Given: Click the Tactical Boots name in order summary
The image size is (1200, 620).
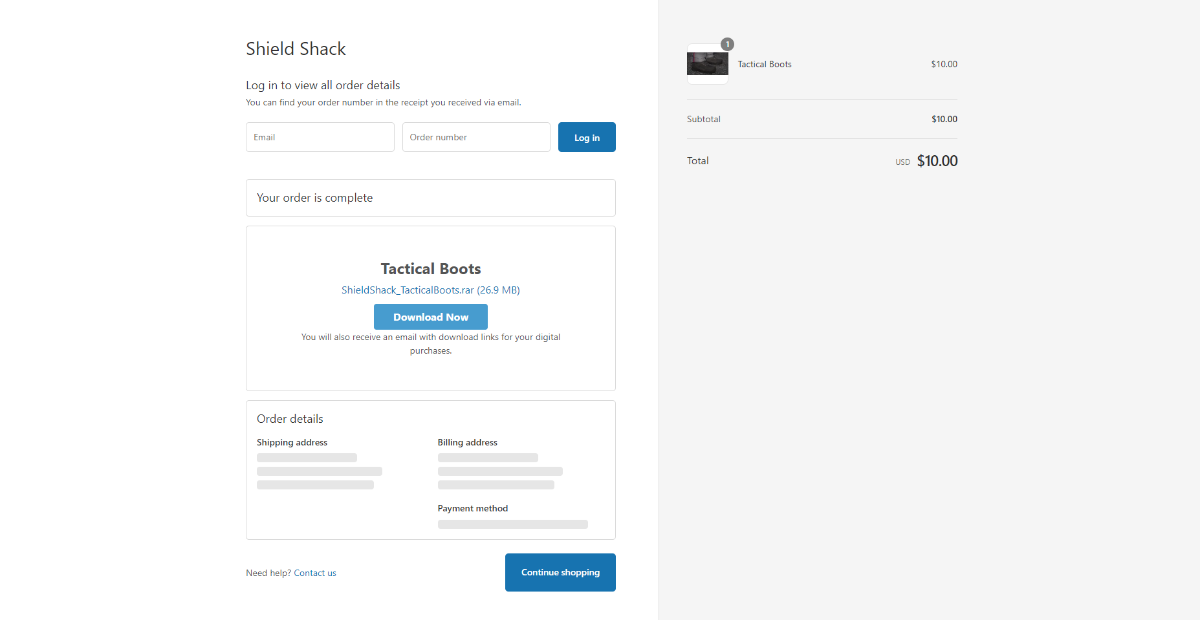Looking at the screenshot, I should [x=764, y=64].
